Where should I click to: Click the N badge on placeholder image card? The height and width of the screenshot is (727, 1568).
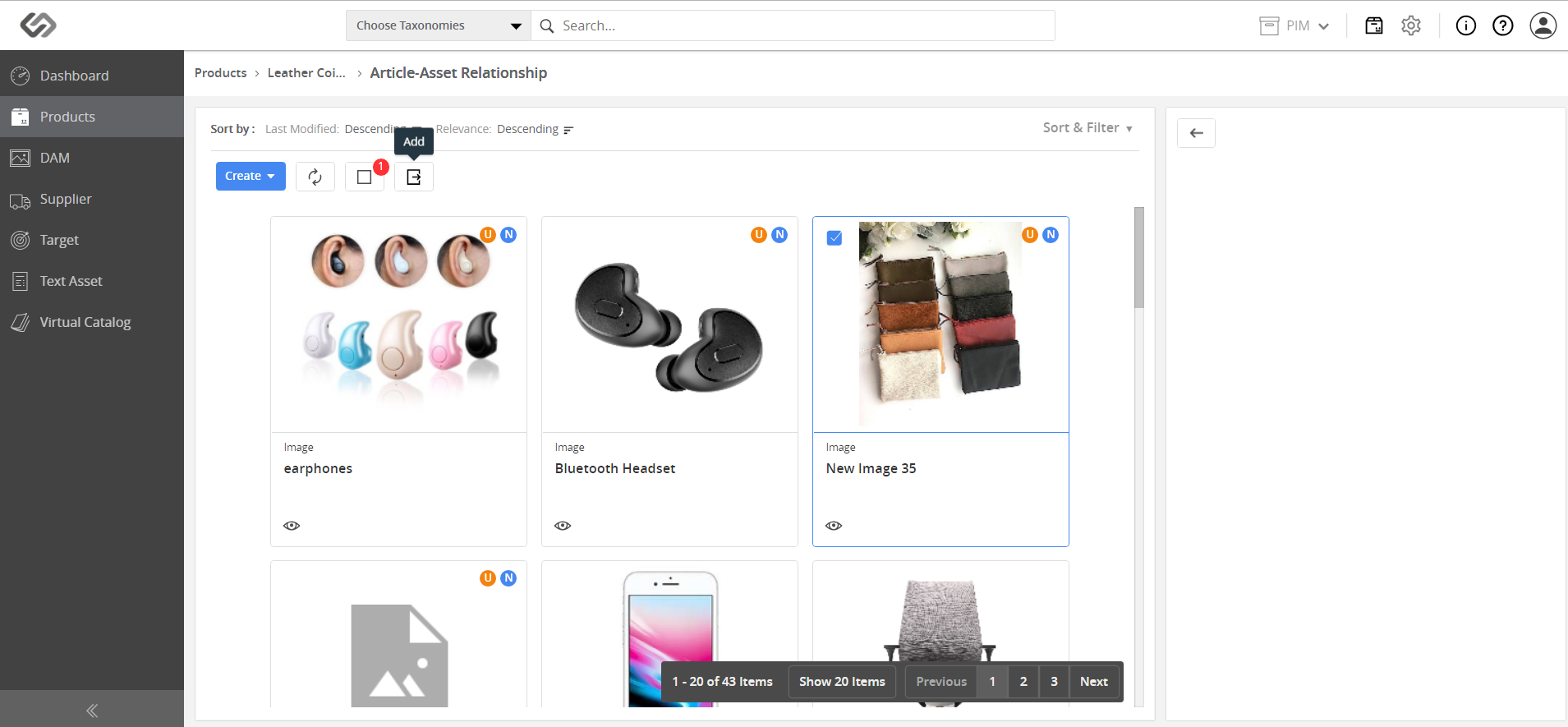(x=509, y=578)
